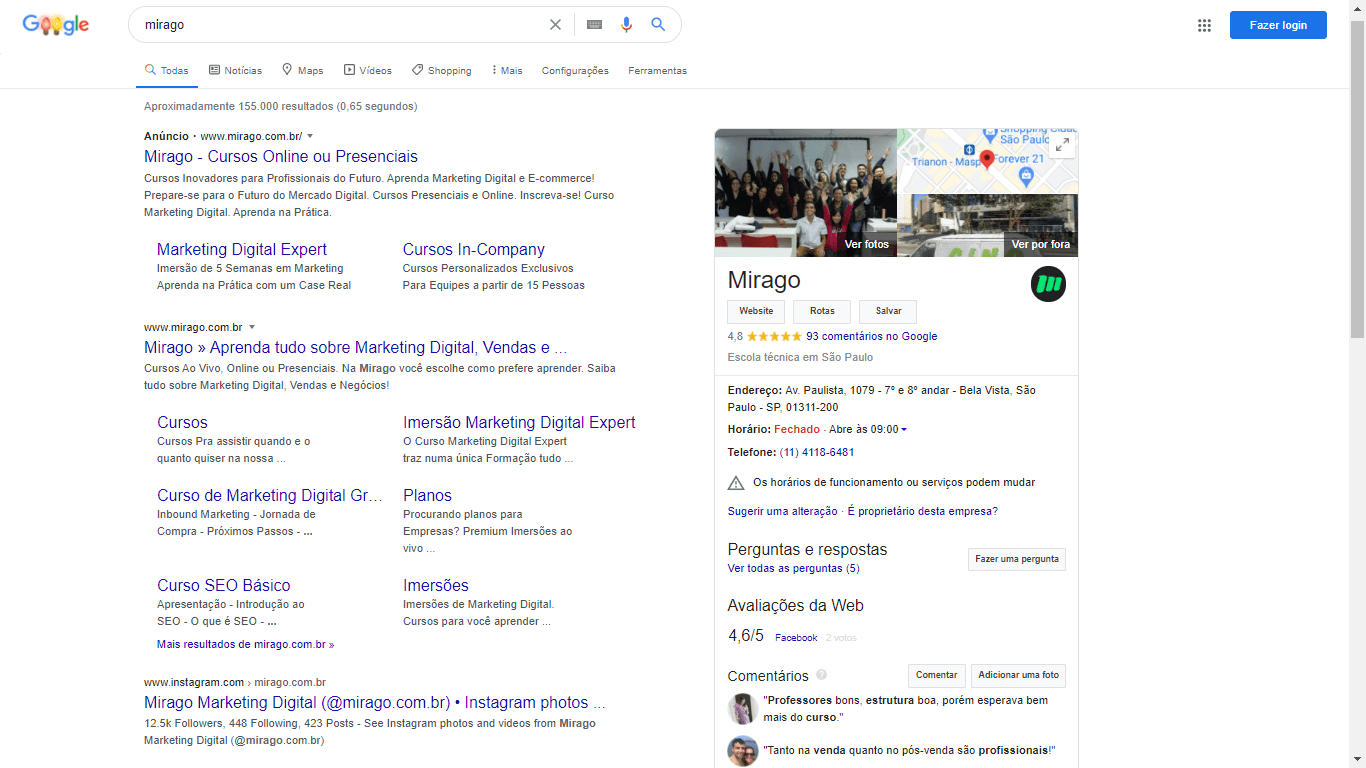Click the warning triangle icon about hours

click(x=736, y=483)
